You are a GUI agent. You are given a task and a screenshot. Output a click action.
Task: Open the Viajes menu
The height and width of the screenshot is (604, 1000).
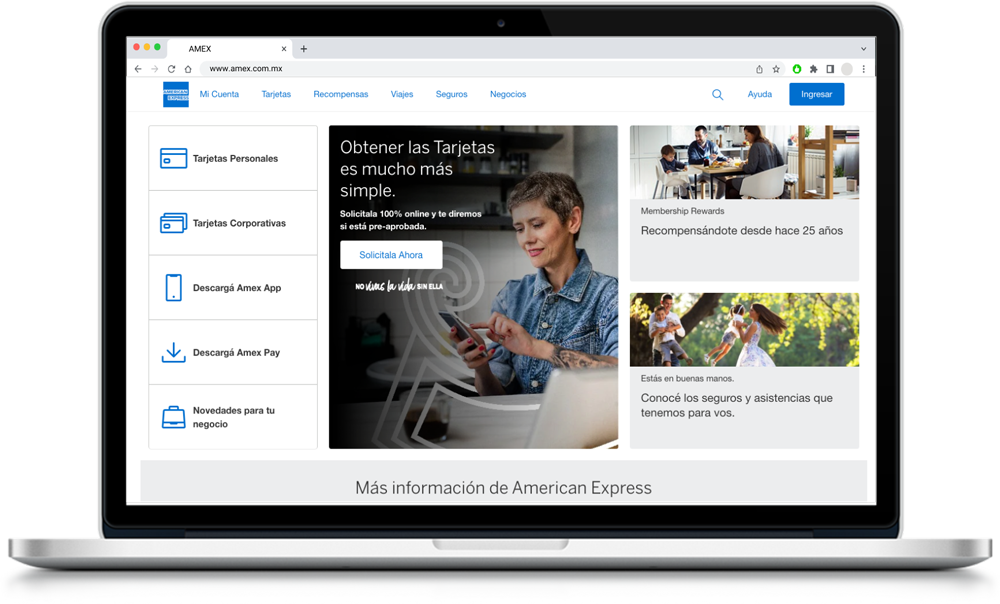(x=402, y=94)
